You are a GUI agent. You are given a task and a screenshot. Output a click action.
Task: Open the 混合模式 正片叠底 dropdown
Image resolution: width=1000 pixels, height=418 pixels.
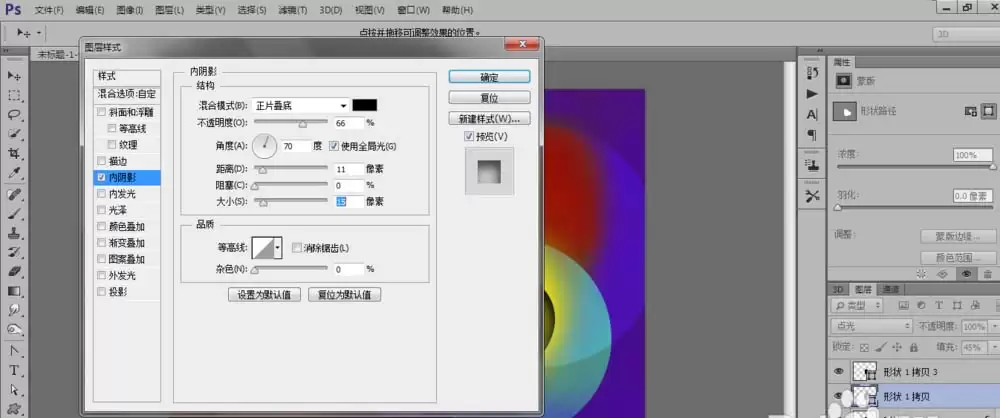[300, 105]
